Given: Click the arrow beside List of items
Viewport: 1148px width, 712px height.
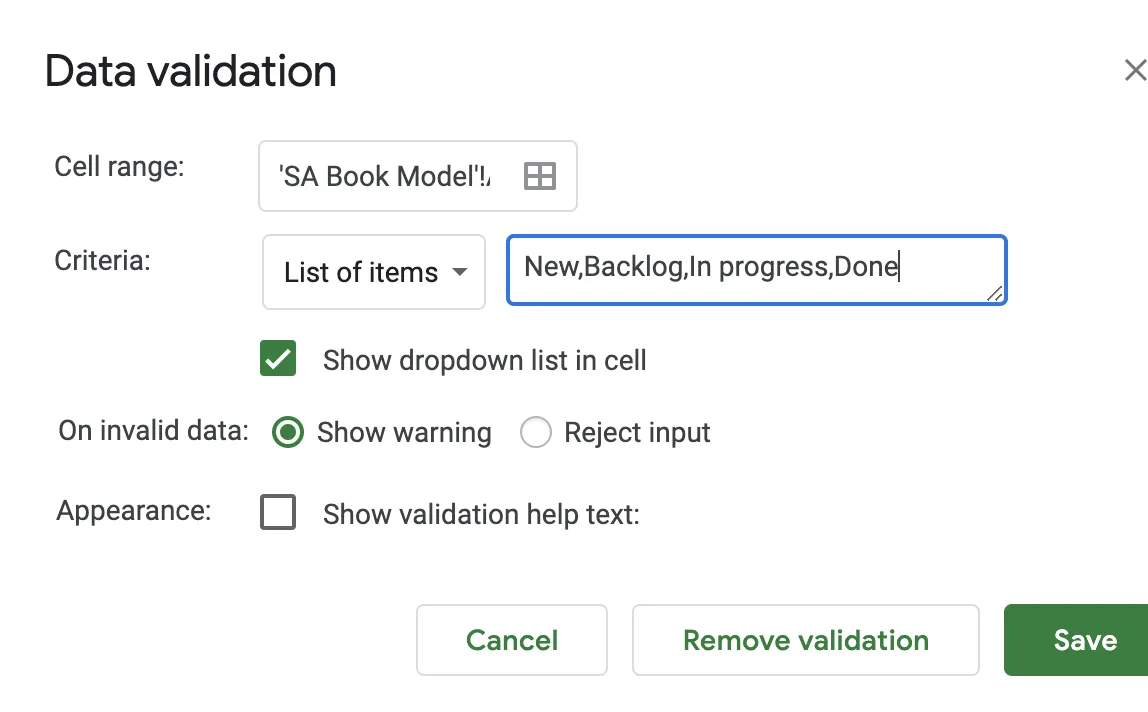Looking at the screenshot, I should [460, 272].
